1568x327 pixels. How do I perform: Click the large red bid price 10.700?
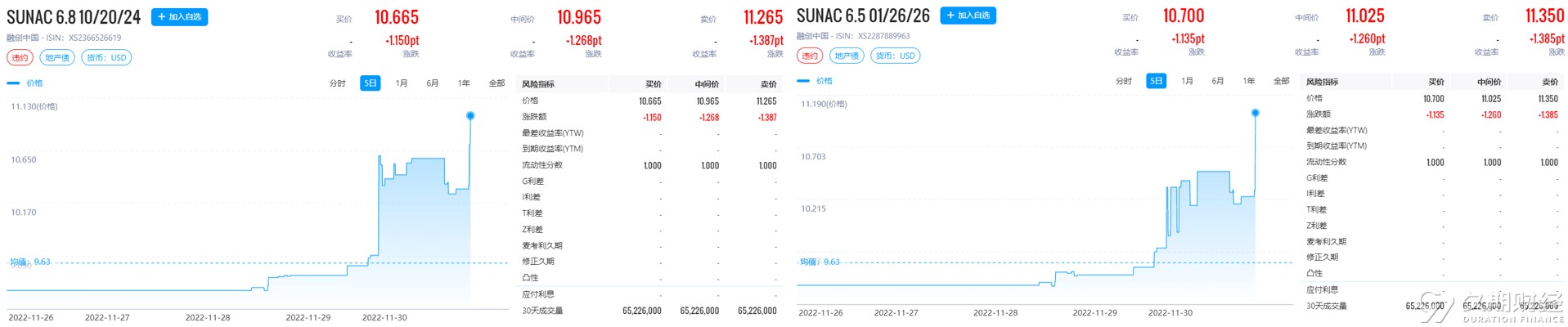pyautogui.click(x=1184, y=16)
